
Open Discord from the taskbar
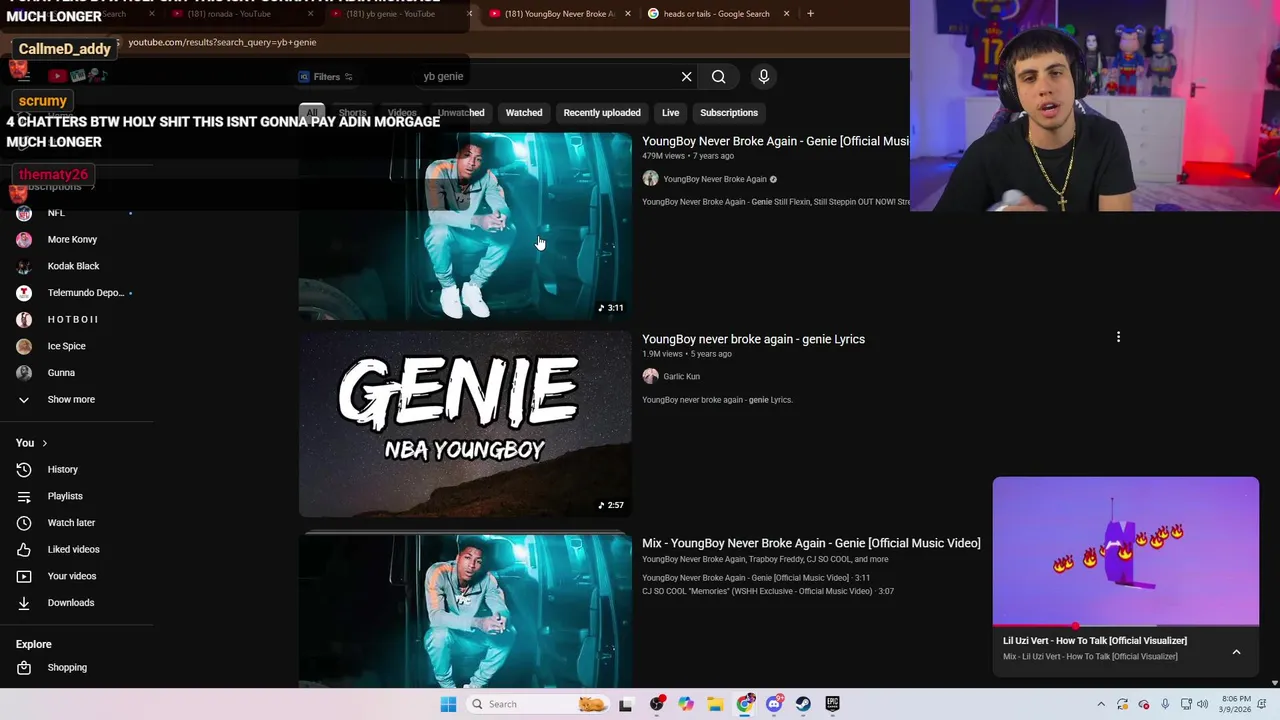[774, 704]
